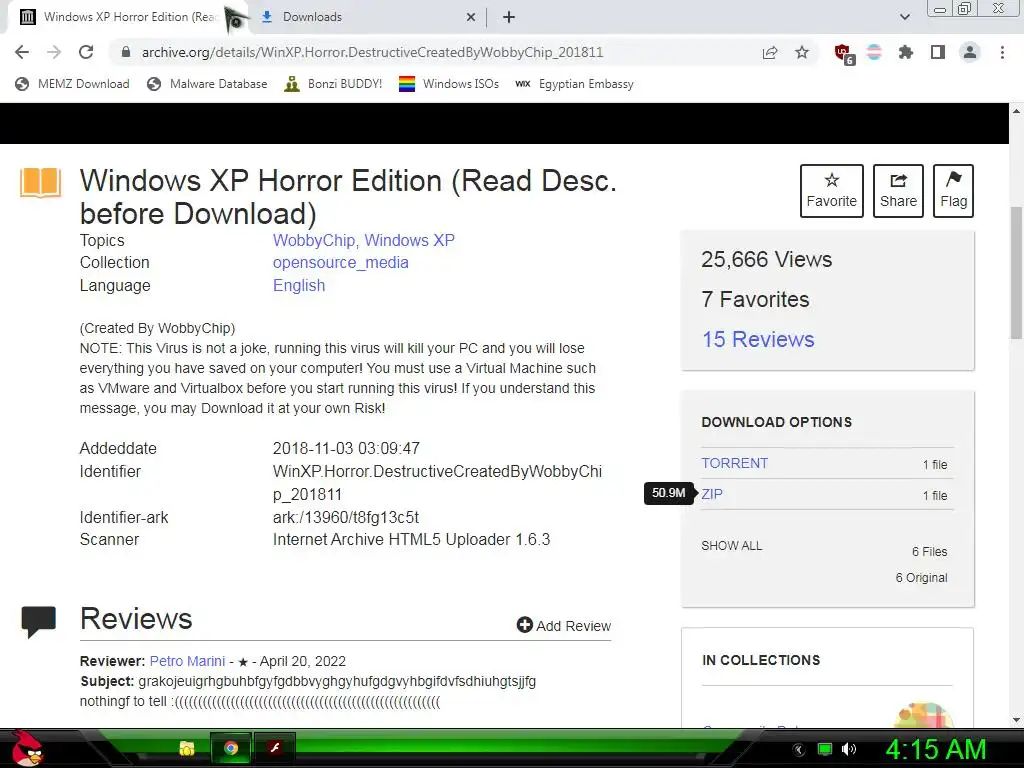The image size is (1024, 768).
Task: Click the striped flag extension icon
Action: click(874, 52)
